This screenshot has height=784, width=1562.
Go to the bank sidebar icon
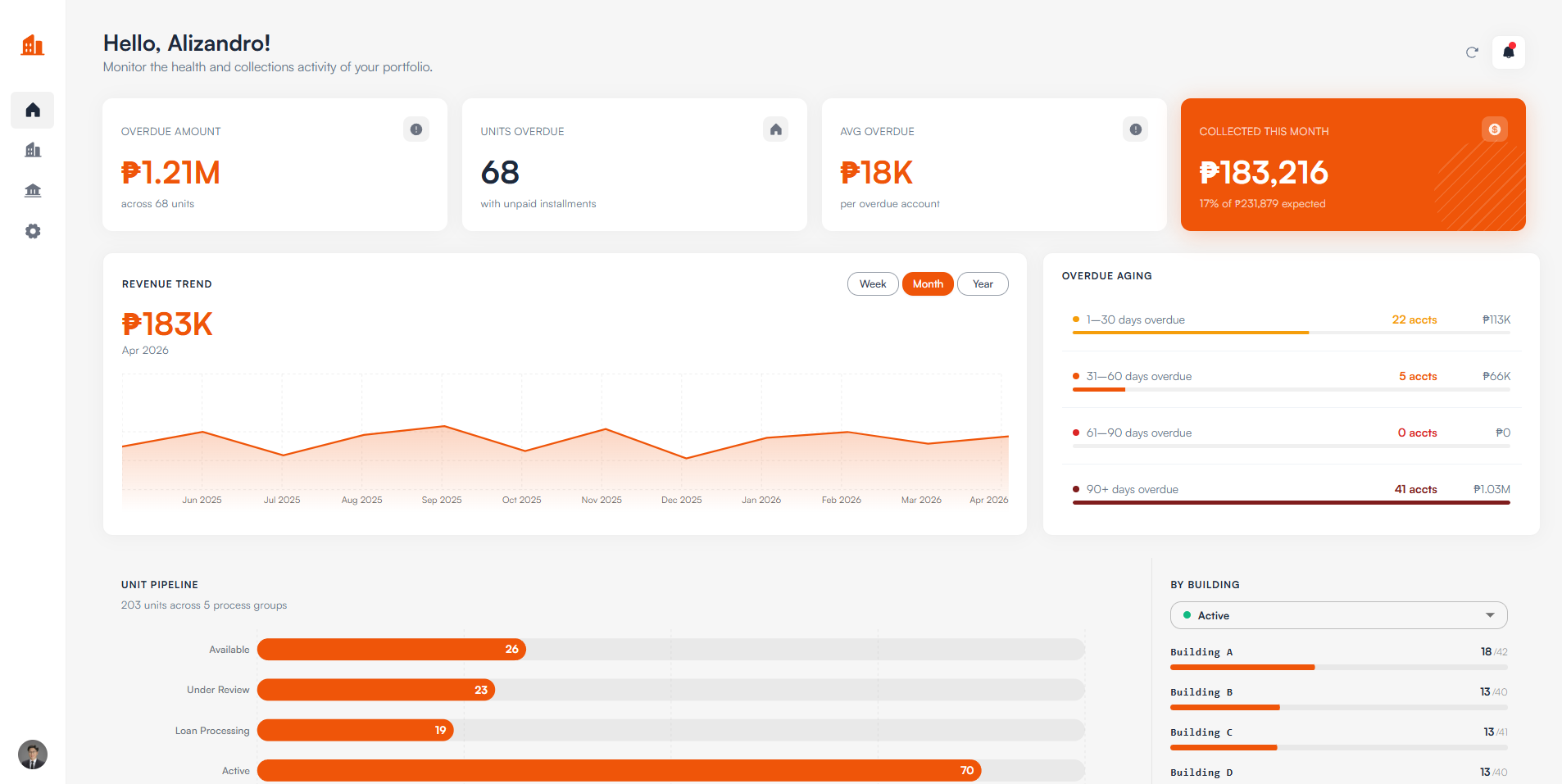click(x=33, y=191)
